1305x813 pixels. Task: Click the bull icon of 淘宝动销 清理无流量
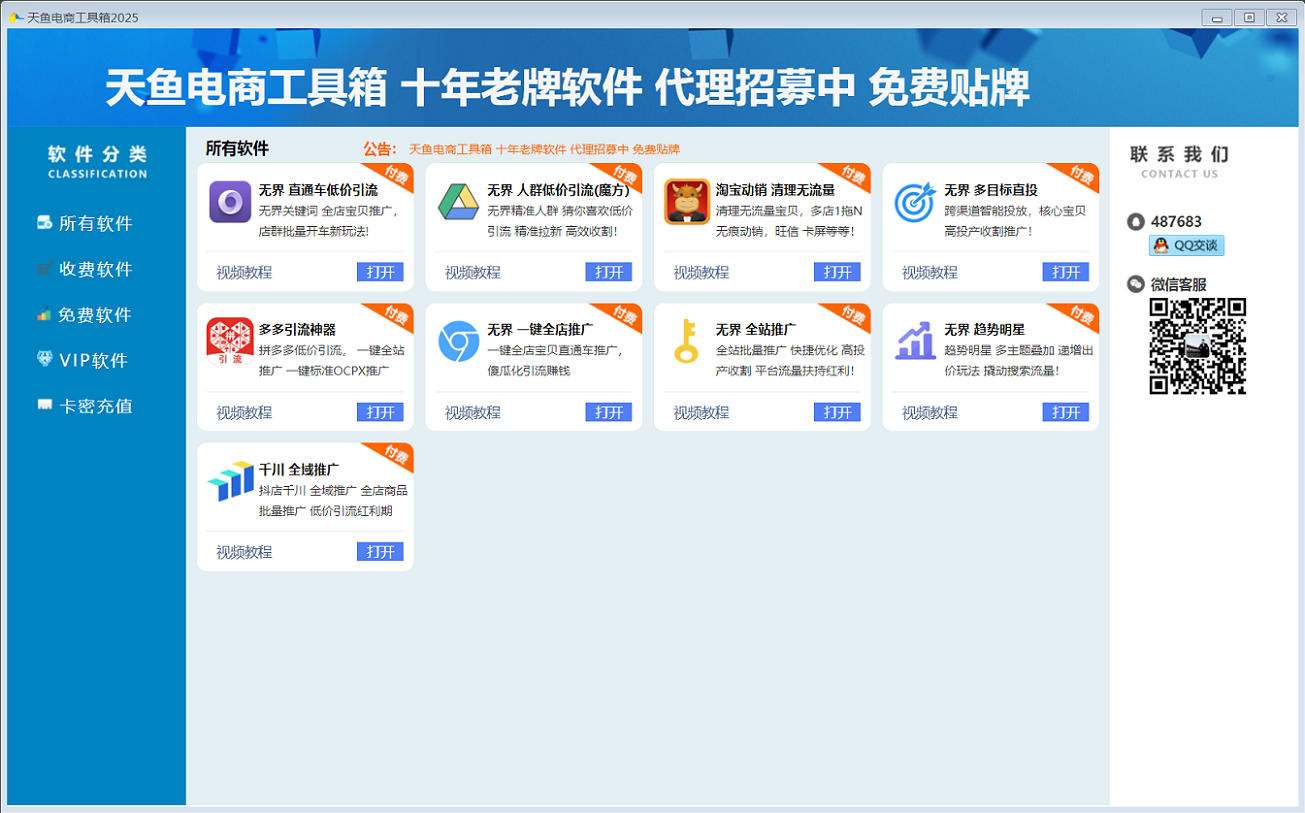point(687,202)
